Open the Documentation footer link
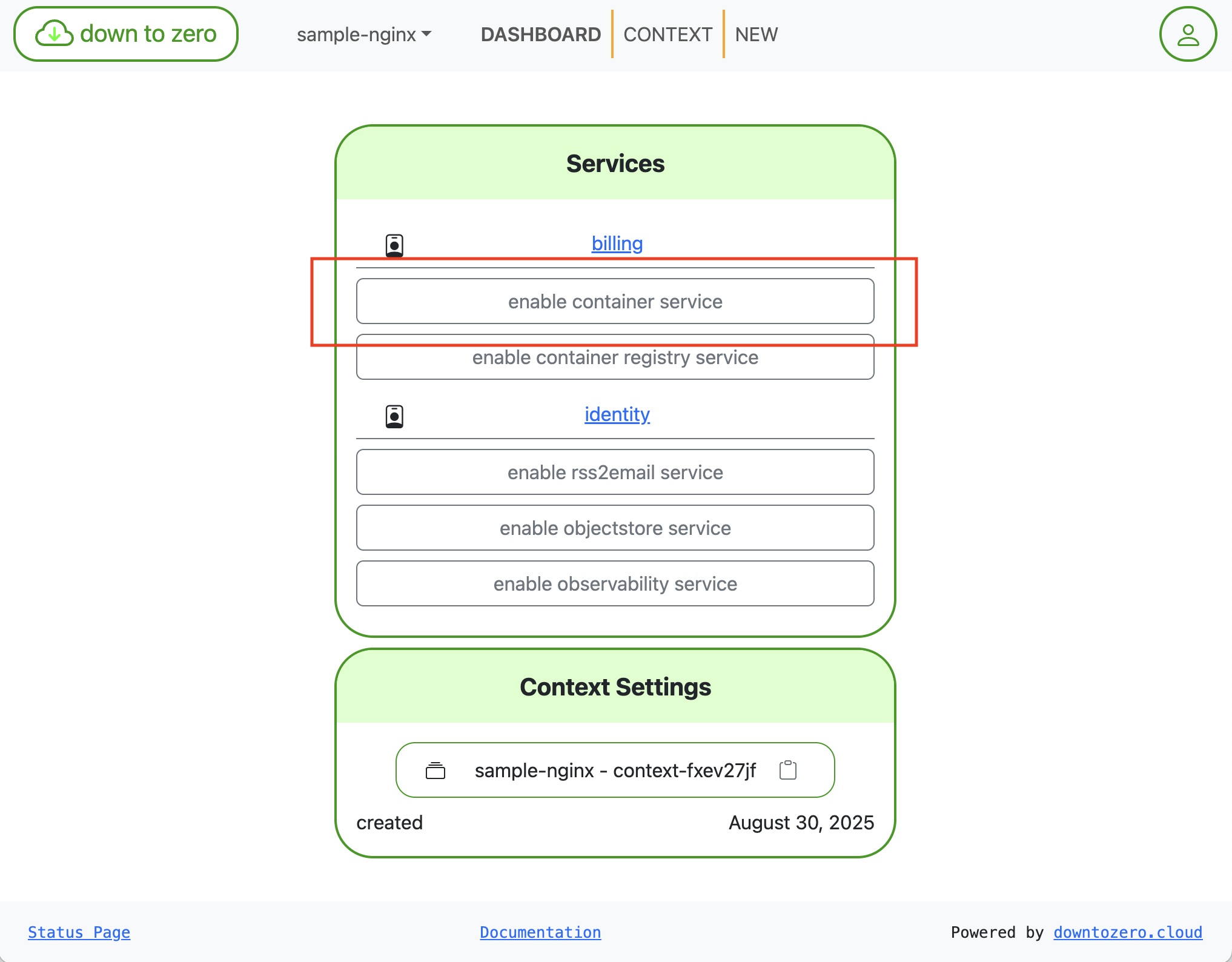 point(540,932)
